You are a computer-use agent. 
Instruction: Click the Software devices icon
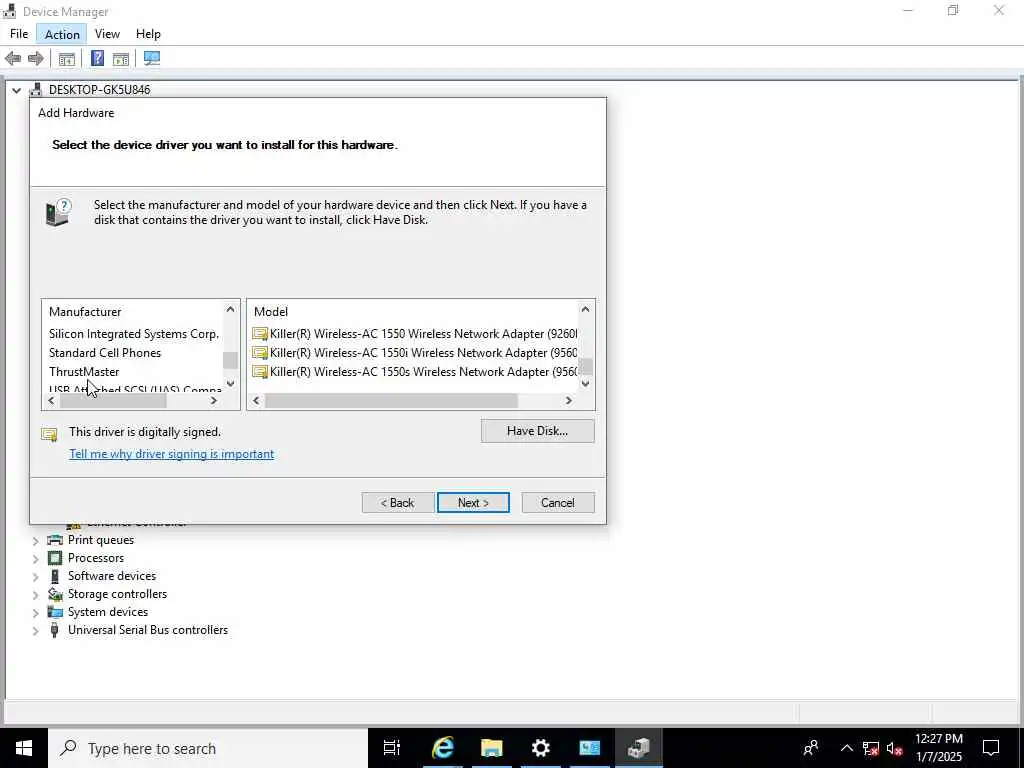click(x=55, y=576)
